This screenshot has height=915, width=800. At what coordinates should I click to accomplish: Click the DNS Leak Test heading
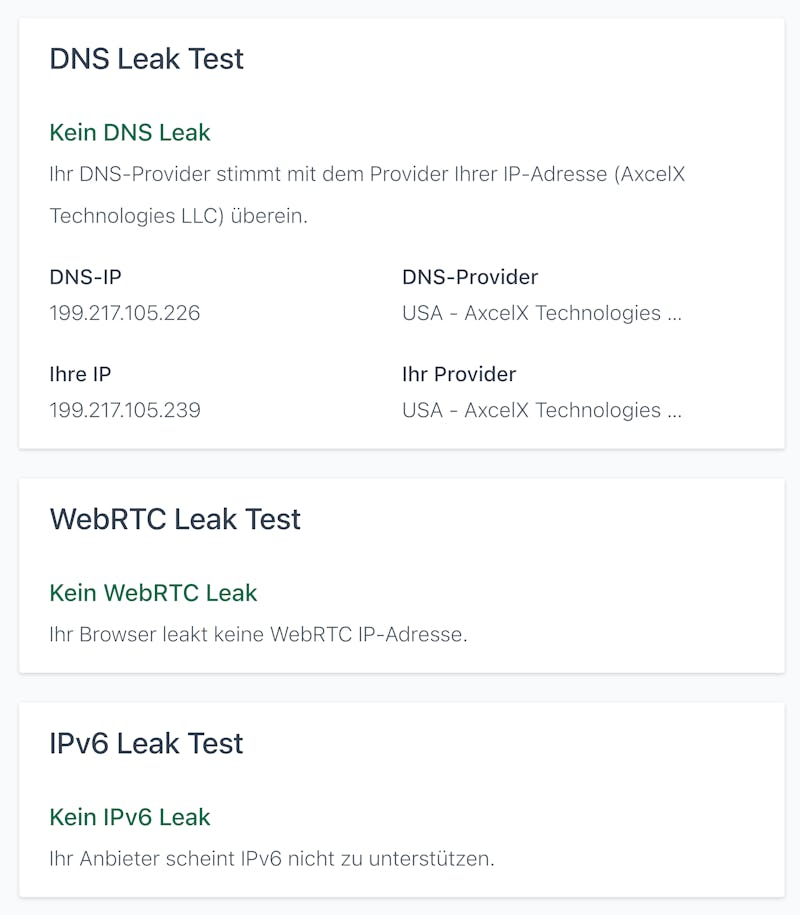[x=146, y=59]
